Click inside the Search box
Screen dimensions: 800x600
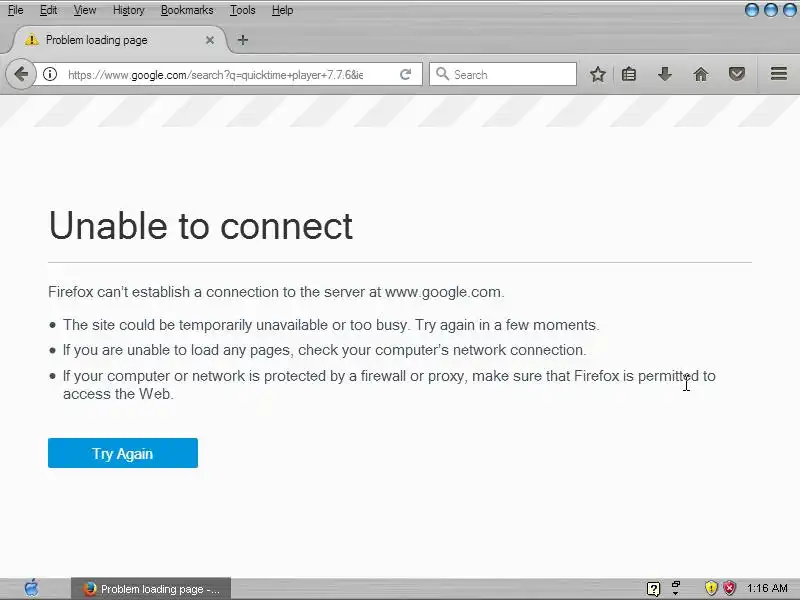click(503, 74)
